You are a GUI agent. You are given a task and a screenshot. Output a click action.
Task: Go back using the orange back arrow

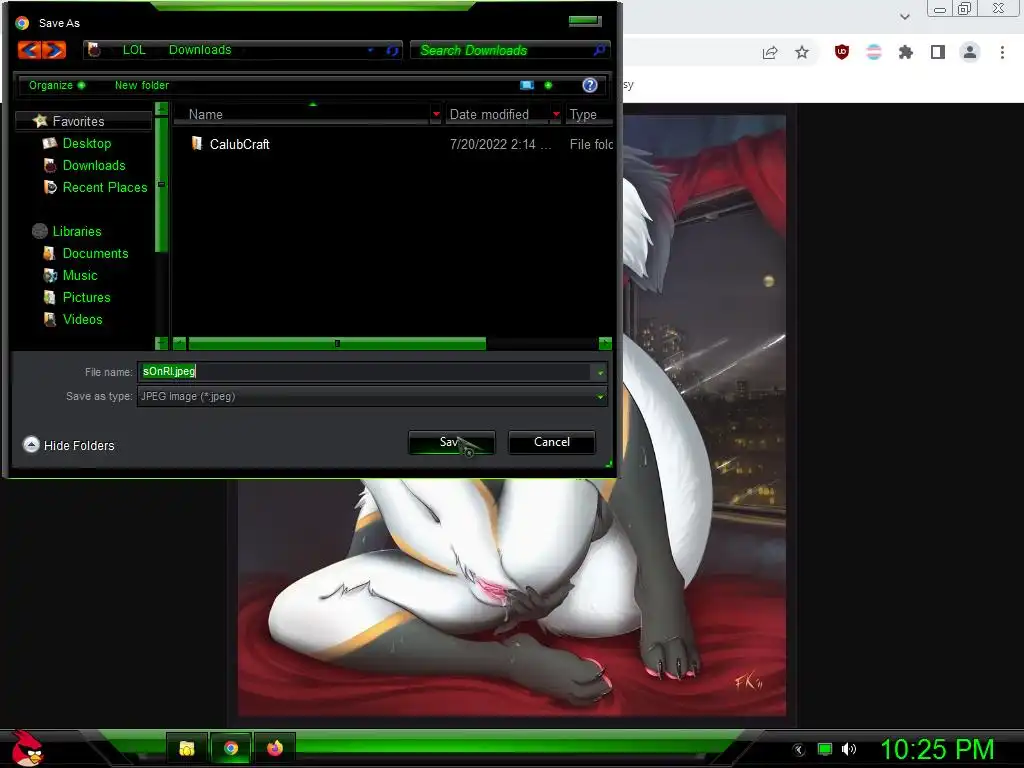coord(29,50)
